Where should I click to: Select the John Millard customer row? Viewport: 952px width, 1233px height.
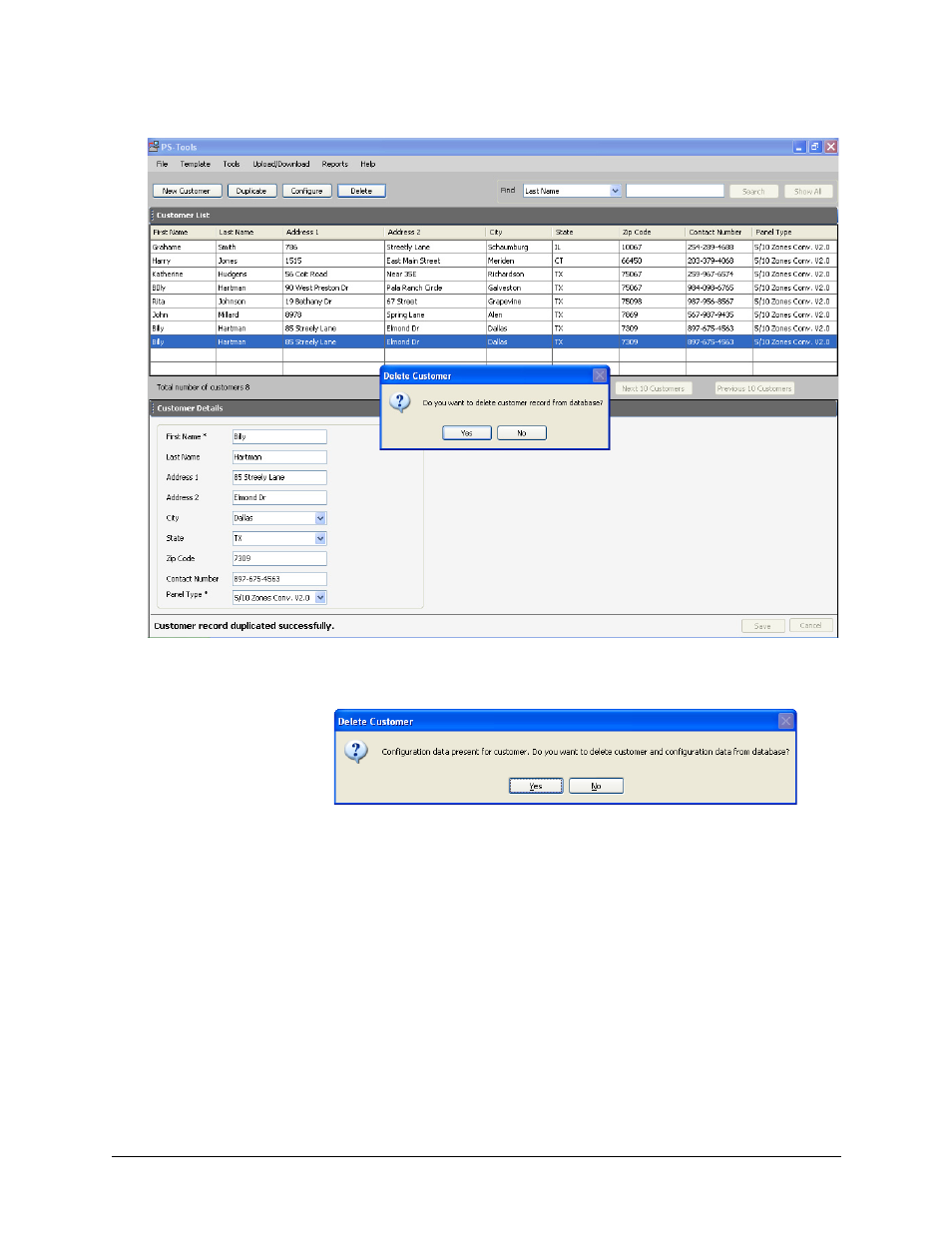[493, 314]
